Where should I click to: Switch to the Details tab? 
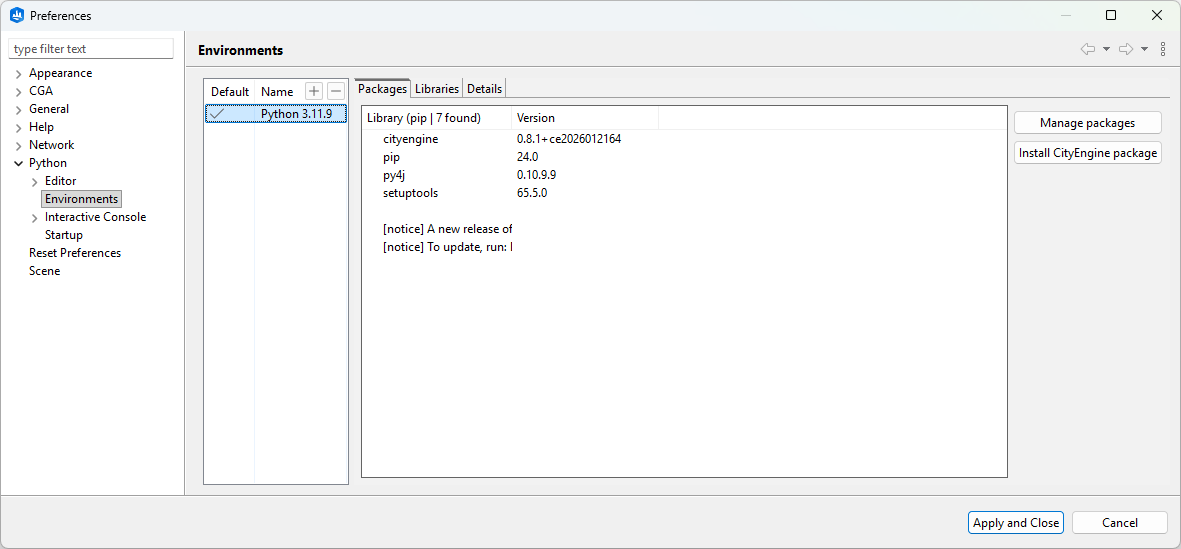tap(484, 88)
